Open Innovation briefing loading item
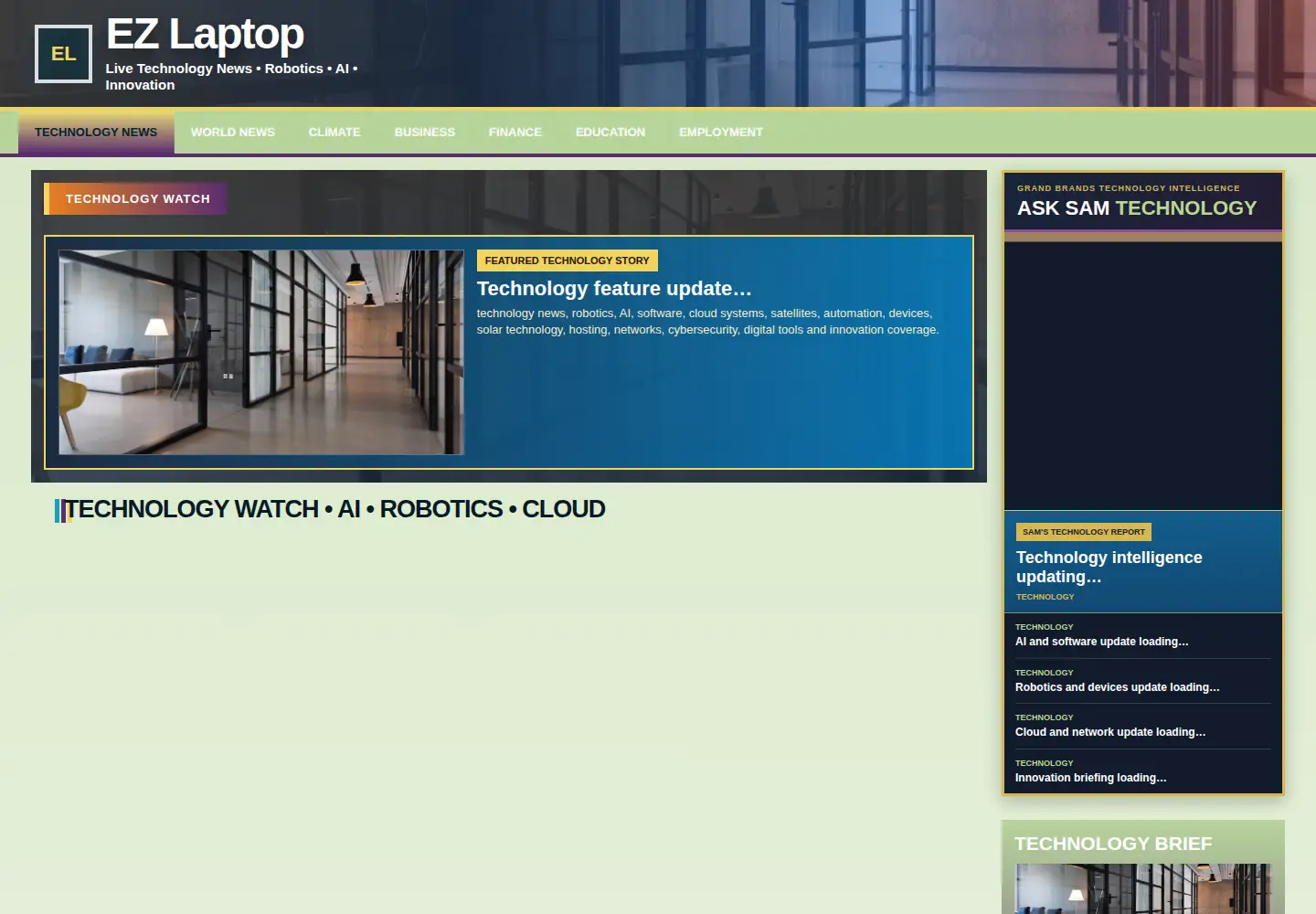The image size is (1316, 914). point(1142,771)
